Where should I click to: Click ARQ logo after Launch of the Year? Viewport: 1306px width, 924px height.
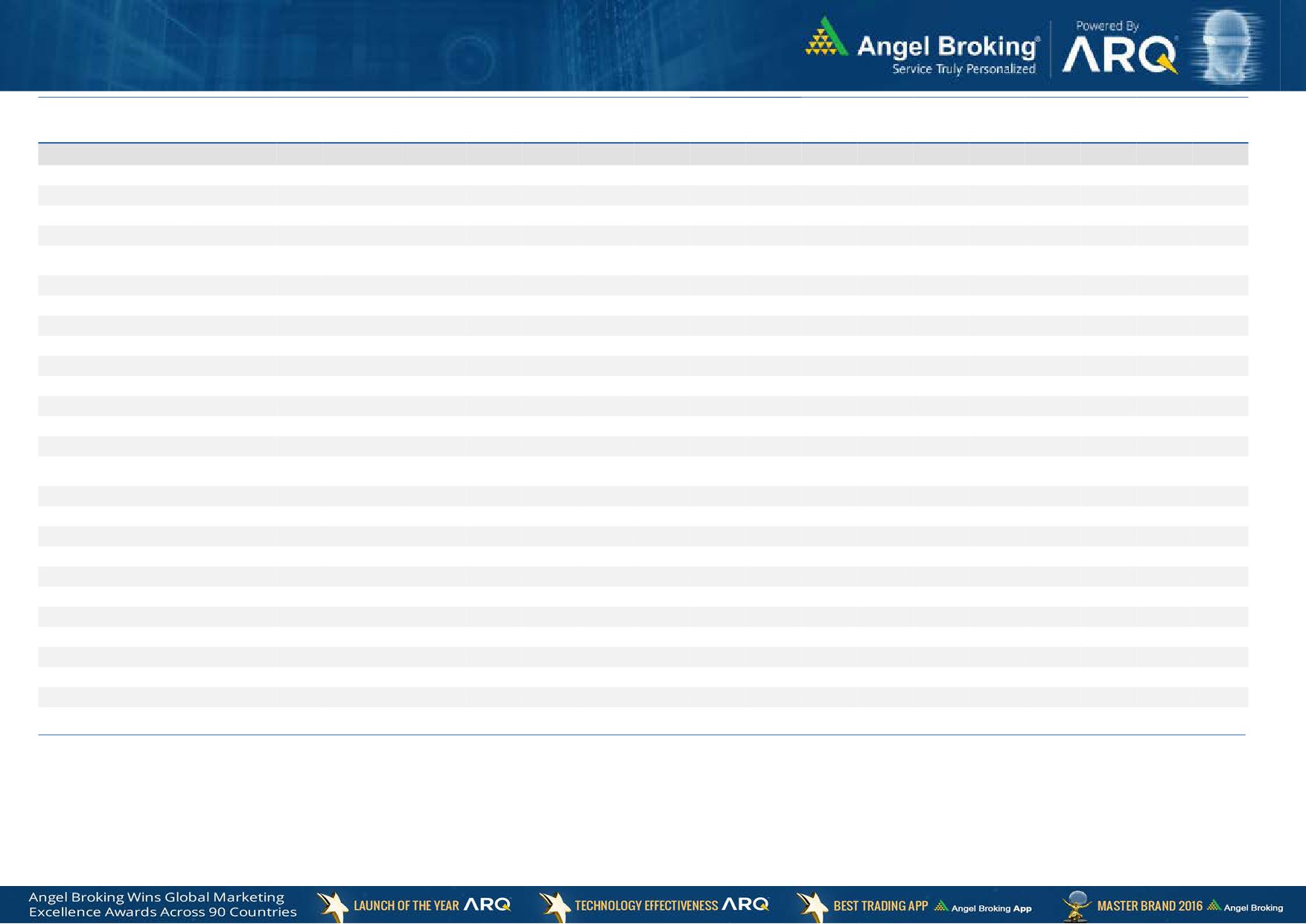pos(487,905)
